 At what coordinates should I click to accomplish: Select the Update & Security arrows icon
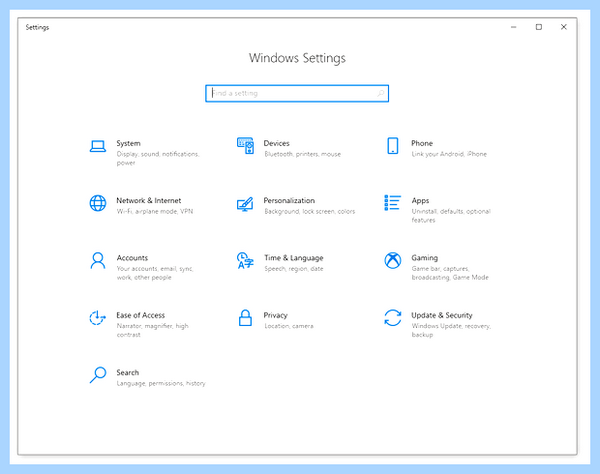(x=393, y=318)
